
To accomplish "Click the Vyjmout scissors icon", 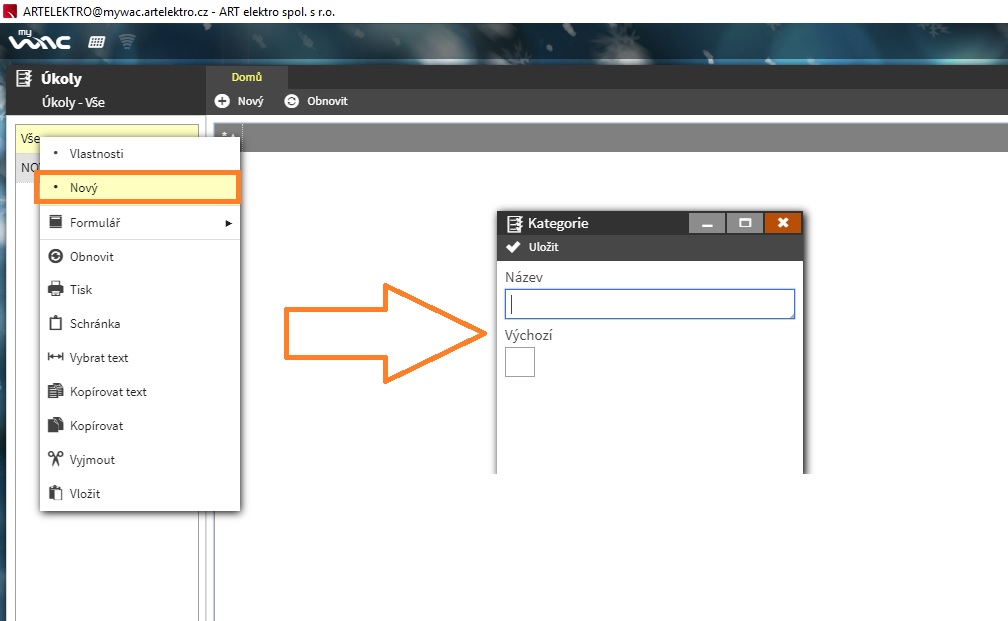I will [x=56, y=459].
